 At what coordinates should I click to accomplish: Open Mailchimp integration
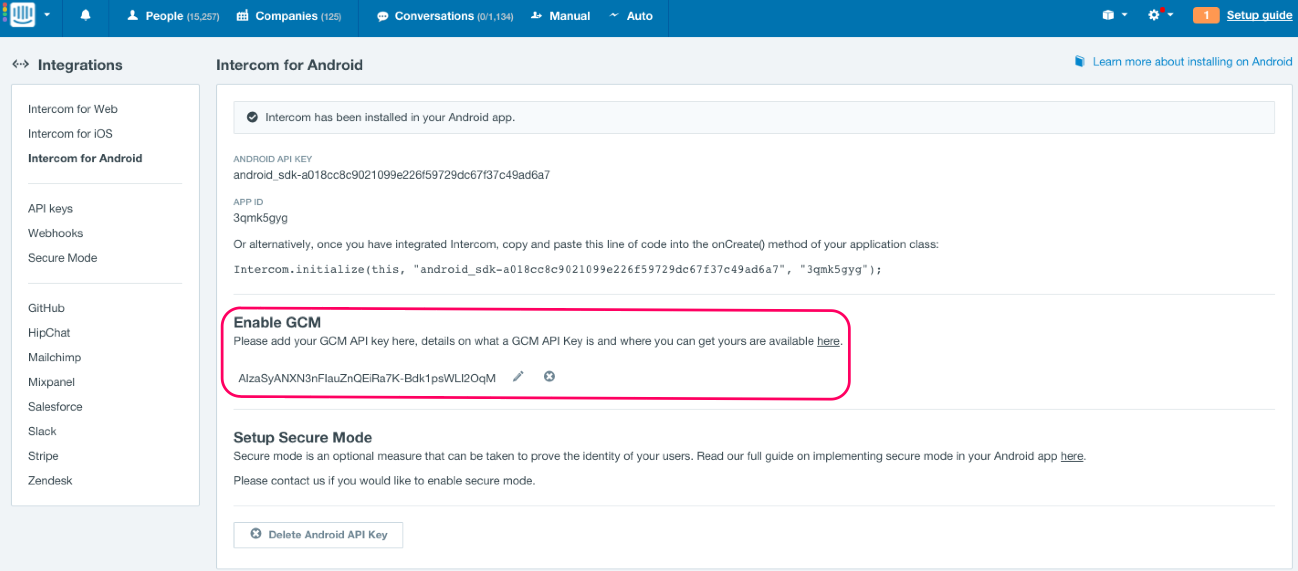[x=55, y=357]
